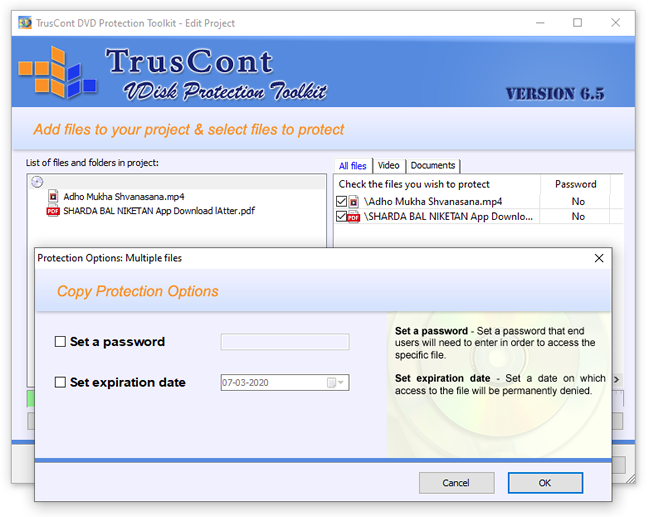Screen dimensions: 649x517
Task: Click the file name \SHARDA BAL NIKETAN App Downlo... in list
Action: (448, 216)
